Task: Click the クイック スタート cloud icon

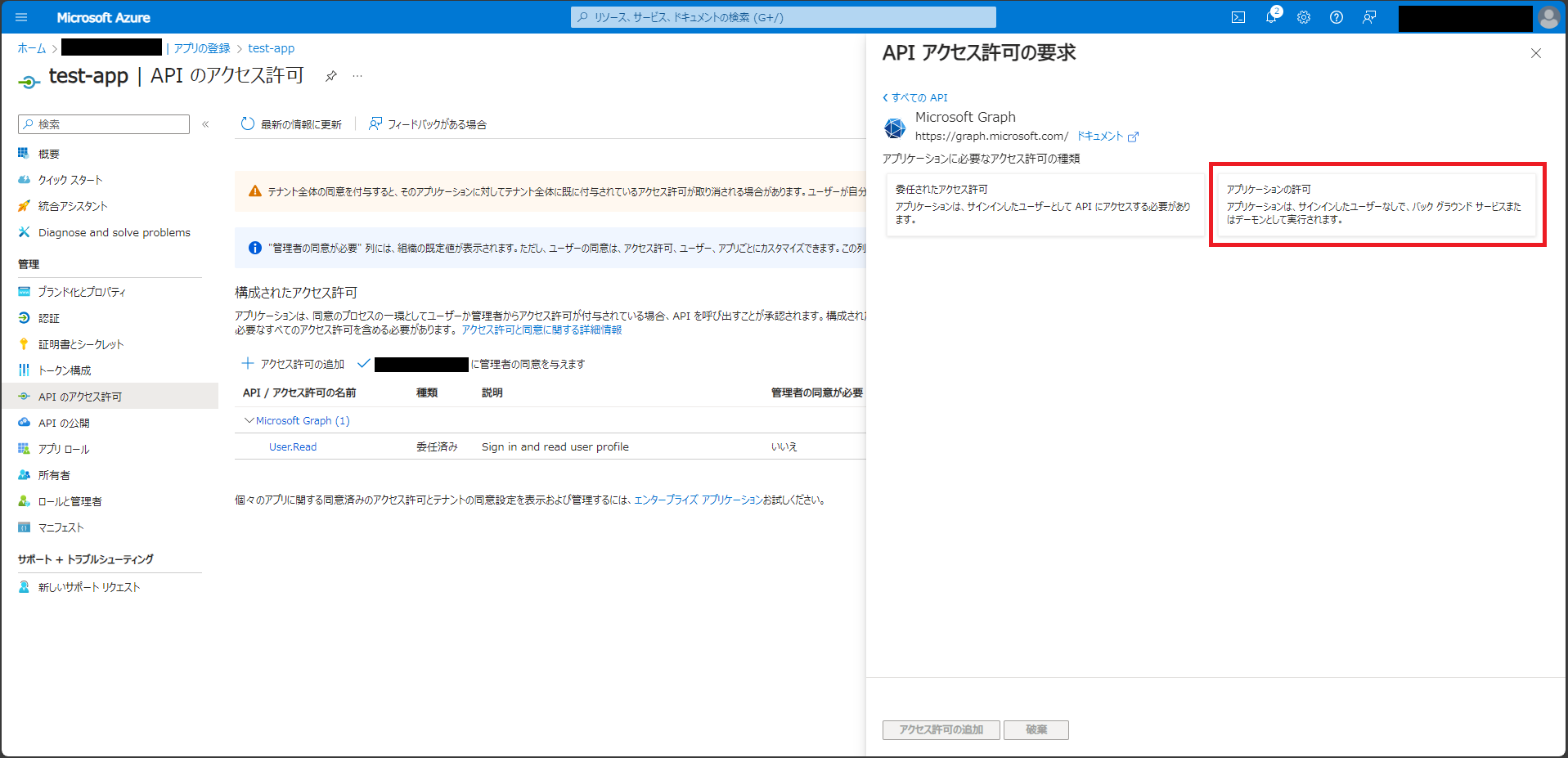Action: click(24, 180)
